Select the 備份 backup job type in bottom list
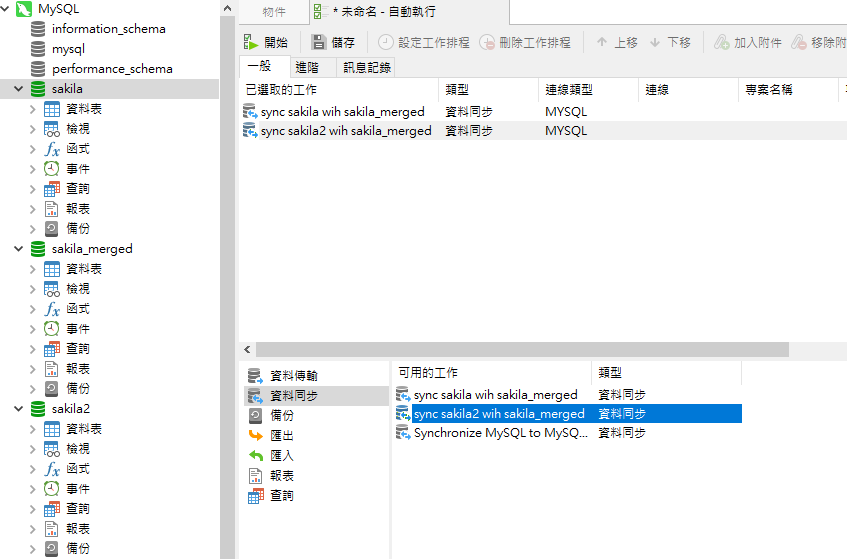 [255, 416]
